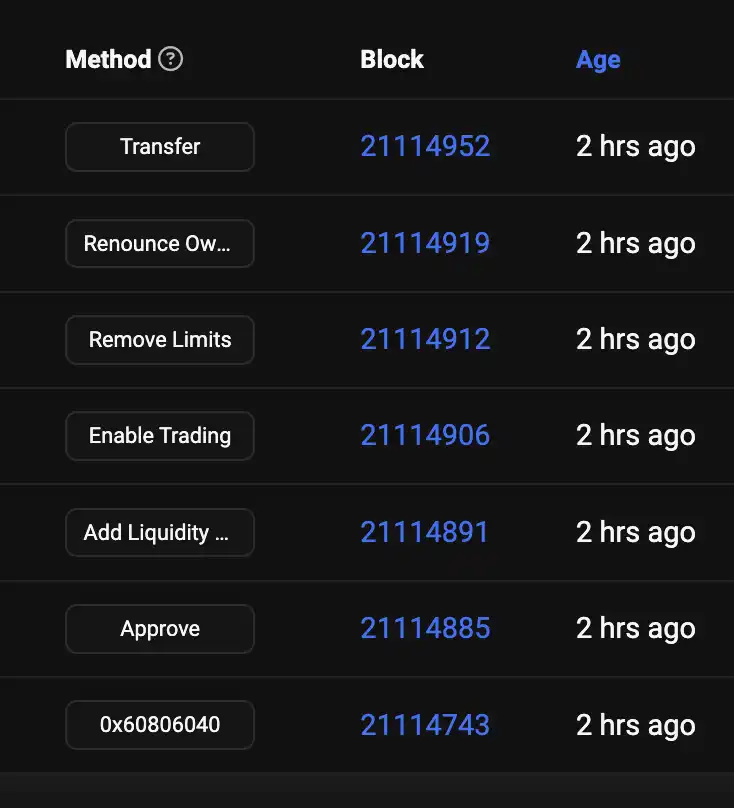
Task: Click the Block column header text
Action: point(392,60)
